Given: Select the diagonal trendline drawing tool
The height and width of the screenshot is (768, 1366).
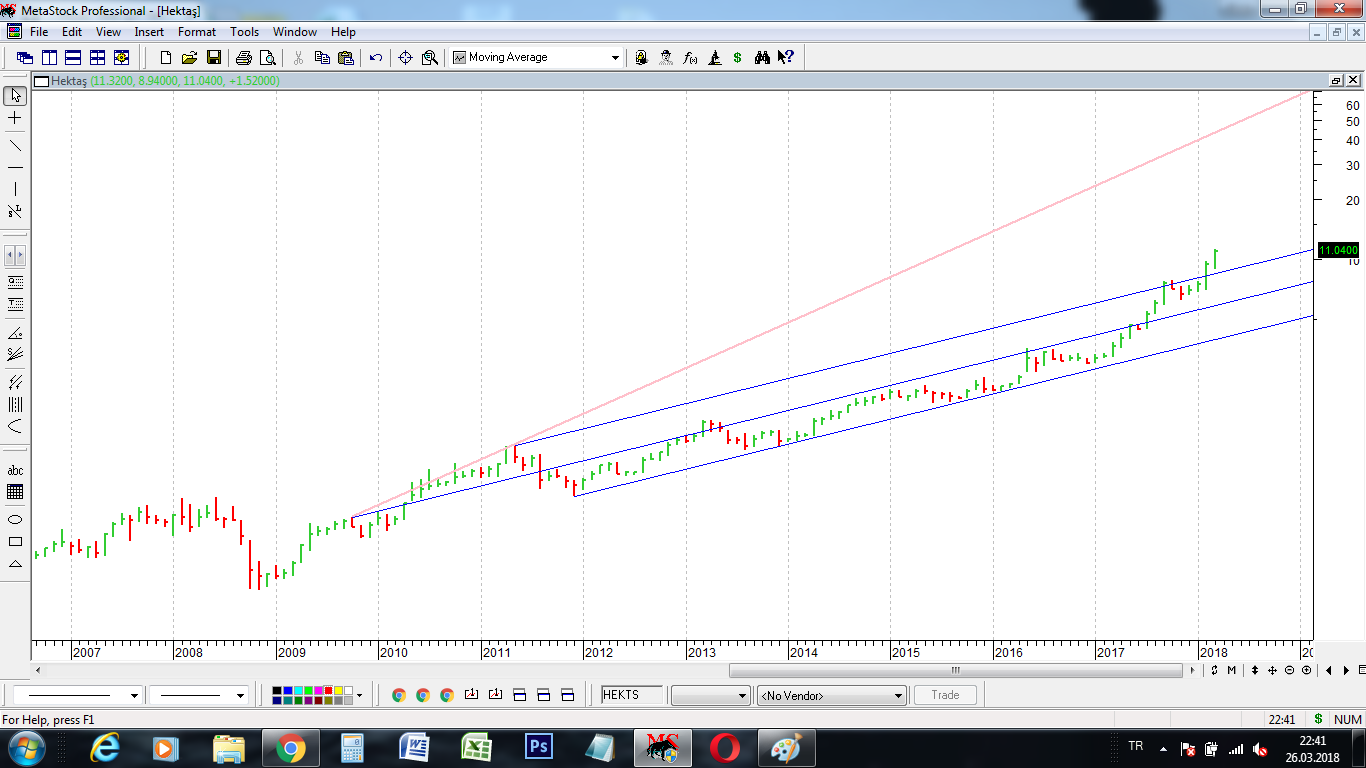Looking at the screenshot, I should click(x=15, y=146).
